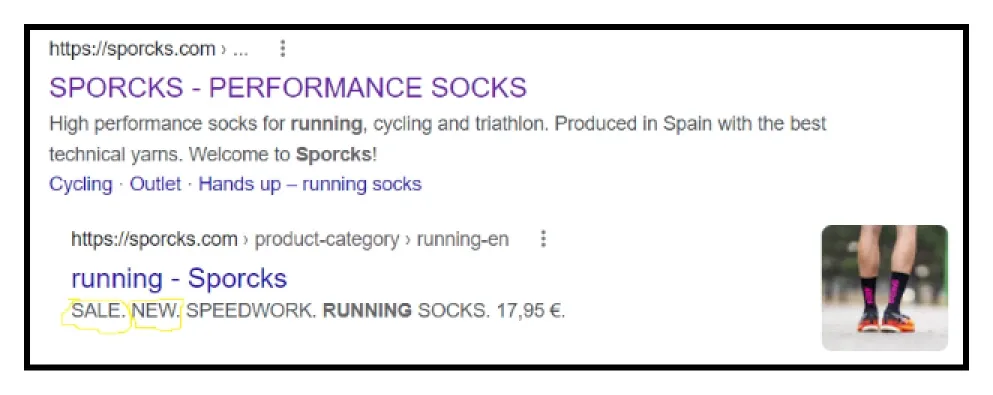Image resolution: width=993 pixels, height=395 pixels.
Task: Visit the Outlet sitelink
Action: [x=155, y=184]
